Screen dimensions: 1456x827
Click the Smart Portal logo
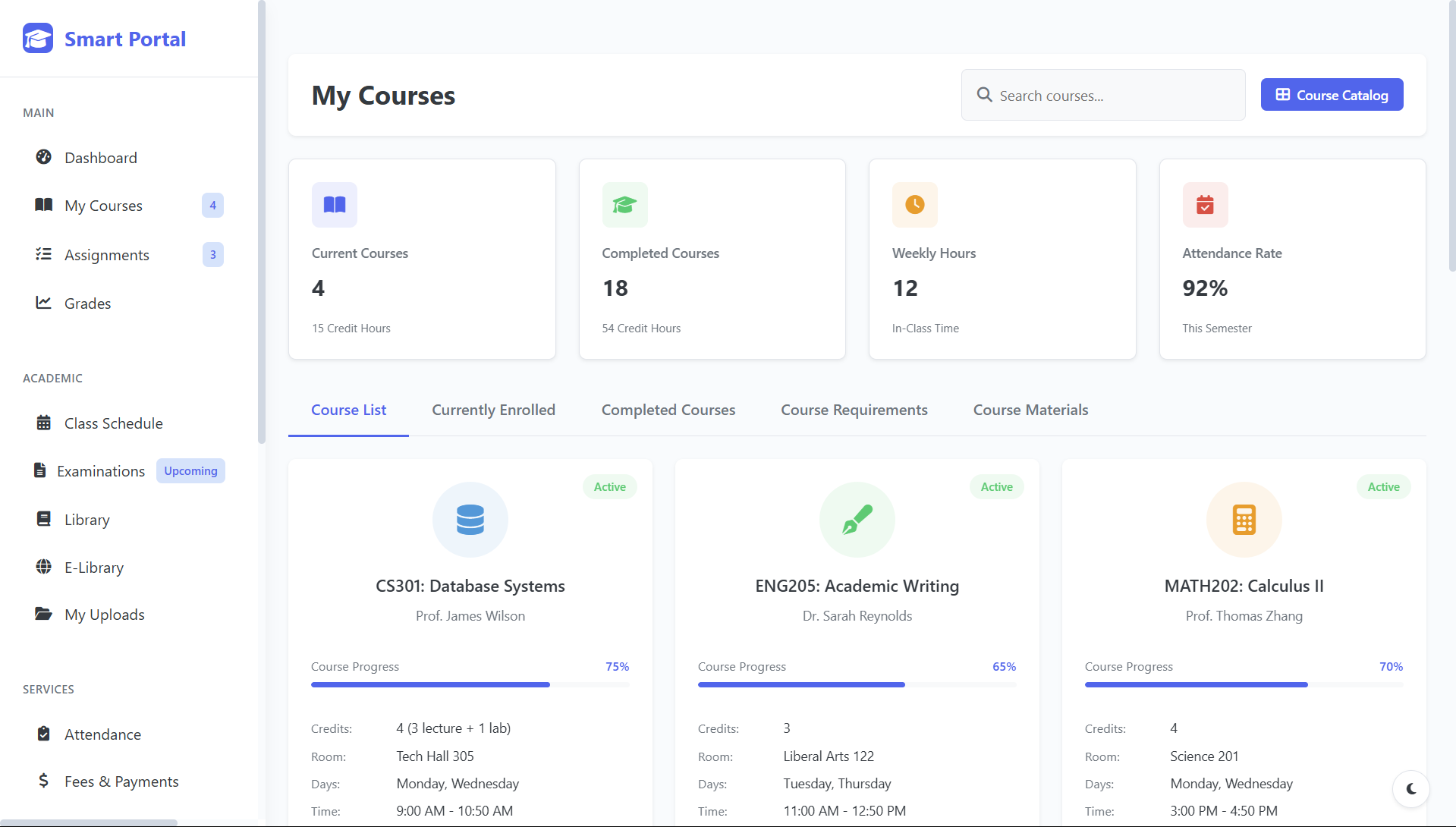[x=104, y=38]
